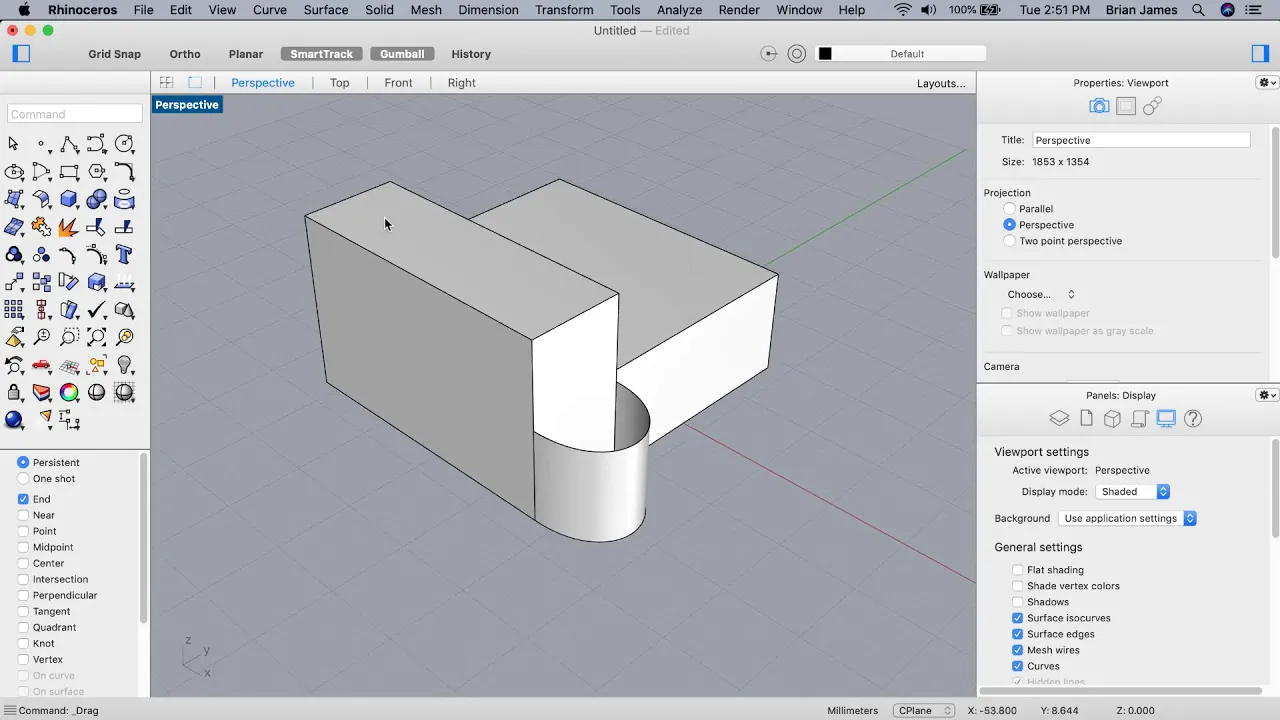Select the Zoom Extents tool
The width and height of the screenshot is (1280, 720).
[97, 337]
